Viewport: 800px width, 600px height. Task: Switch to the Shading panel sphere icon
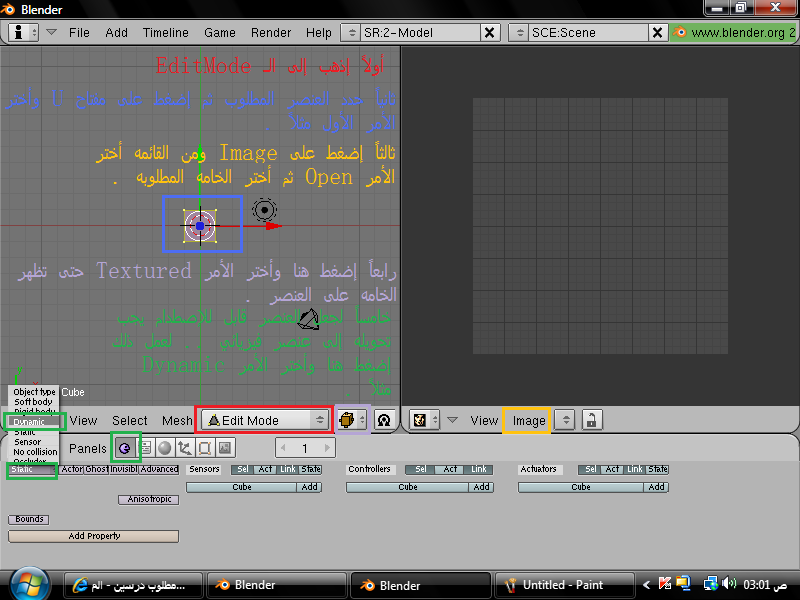(x=164, y=448)
